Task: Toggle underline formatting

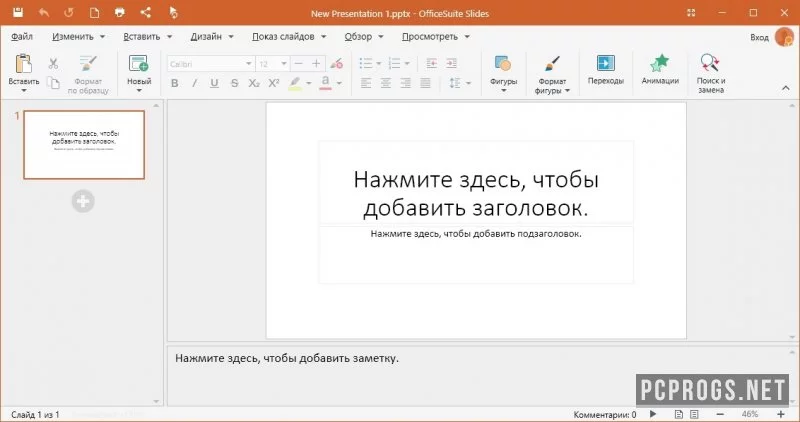Action: coord(214,83)
